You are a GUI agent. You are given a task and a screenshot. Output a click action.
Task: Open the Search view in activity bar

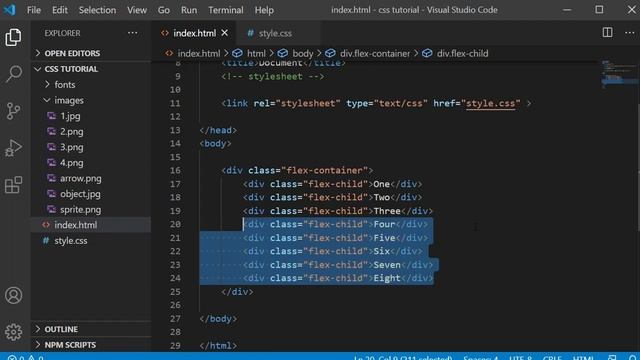(x=13, y=74)
